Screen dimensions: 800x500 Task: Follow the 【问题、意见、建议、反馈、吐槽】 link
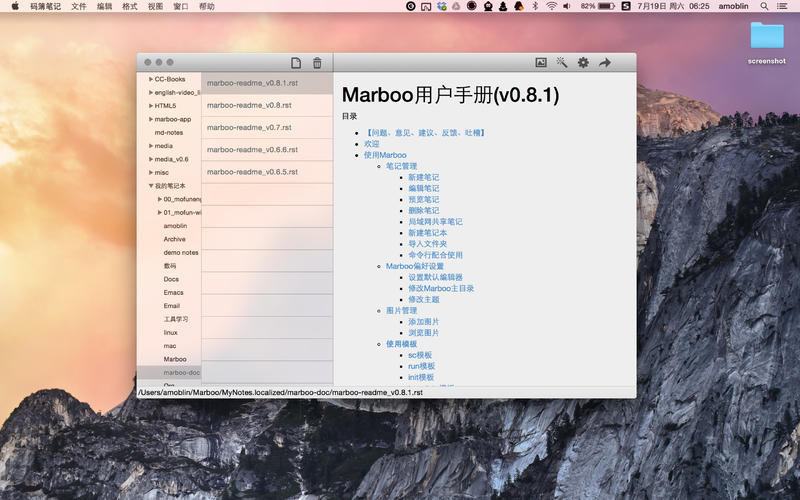pyautogui.click(x=425, y=133)
